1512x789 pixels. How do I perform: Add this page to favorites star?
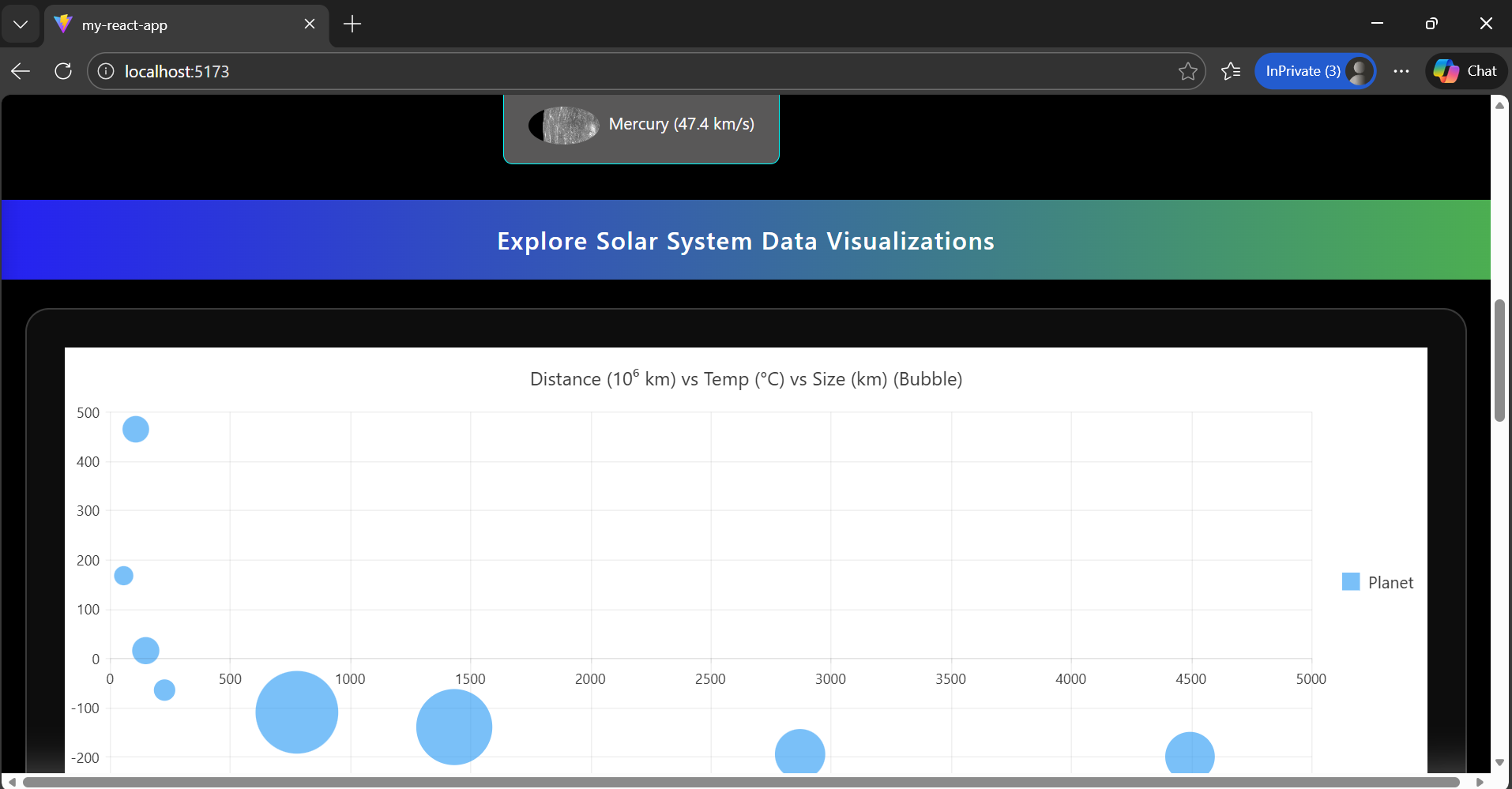(x=1187, y=71)
